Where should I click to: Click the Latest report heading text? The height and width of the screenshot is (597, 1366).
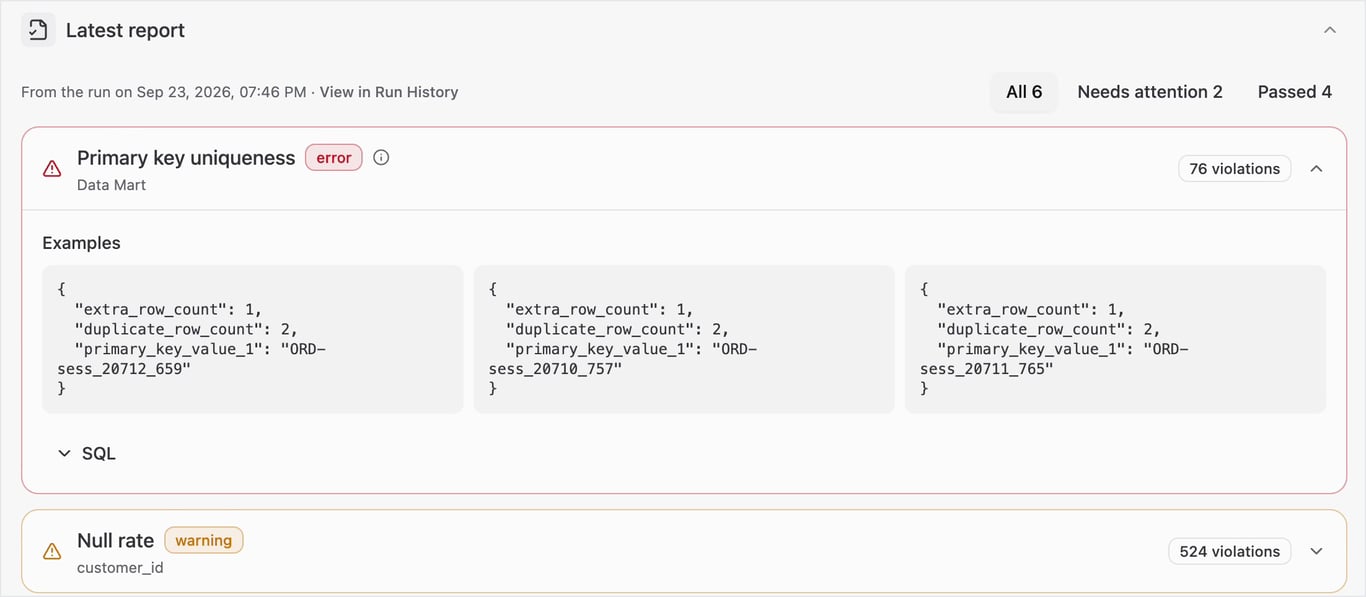pos(125,31)
